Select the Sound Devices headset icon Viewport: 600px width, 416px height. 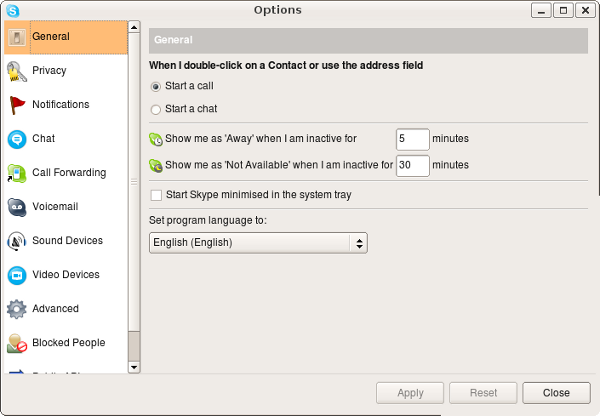coord(16,241)
